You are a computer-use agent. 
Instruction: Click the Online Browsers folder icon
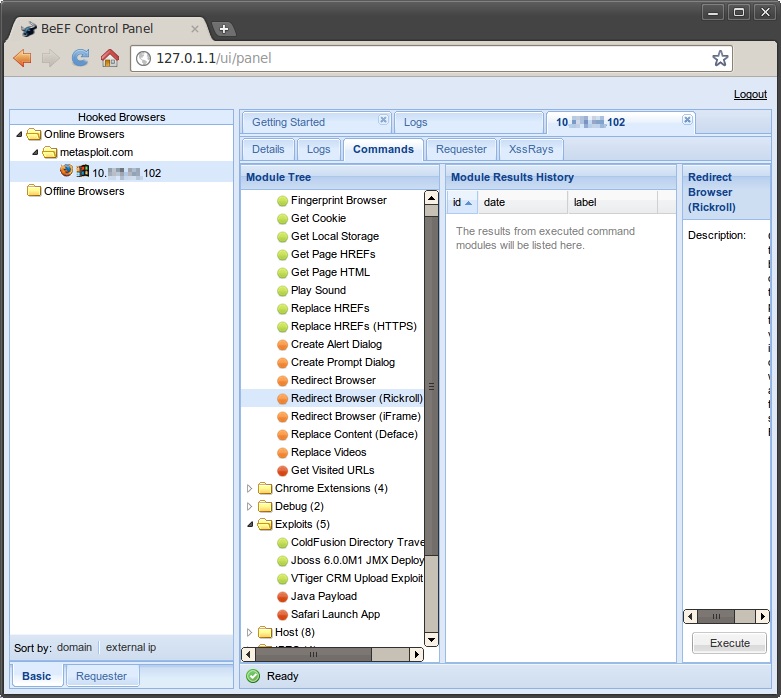pyautogui.click(x=33, y=134)
